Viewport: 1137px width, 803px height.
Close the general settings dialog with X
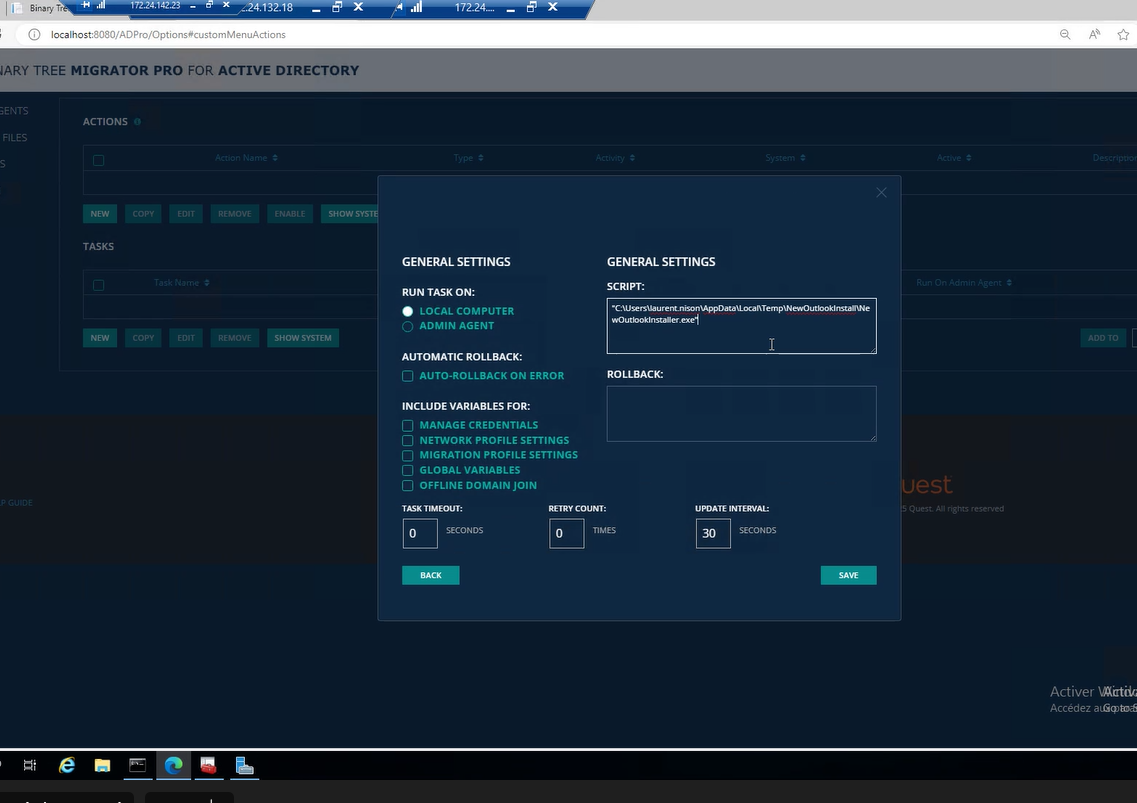pos(881,192)
